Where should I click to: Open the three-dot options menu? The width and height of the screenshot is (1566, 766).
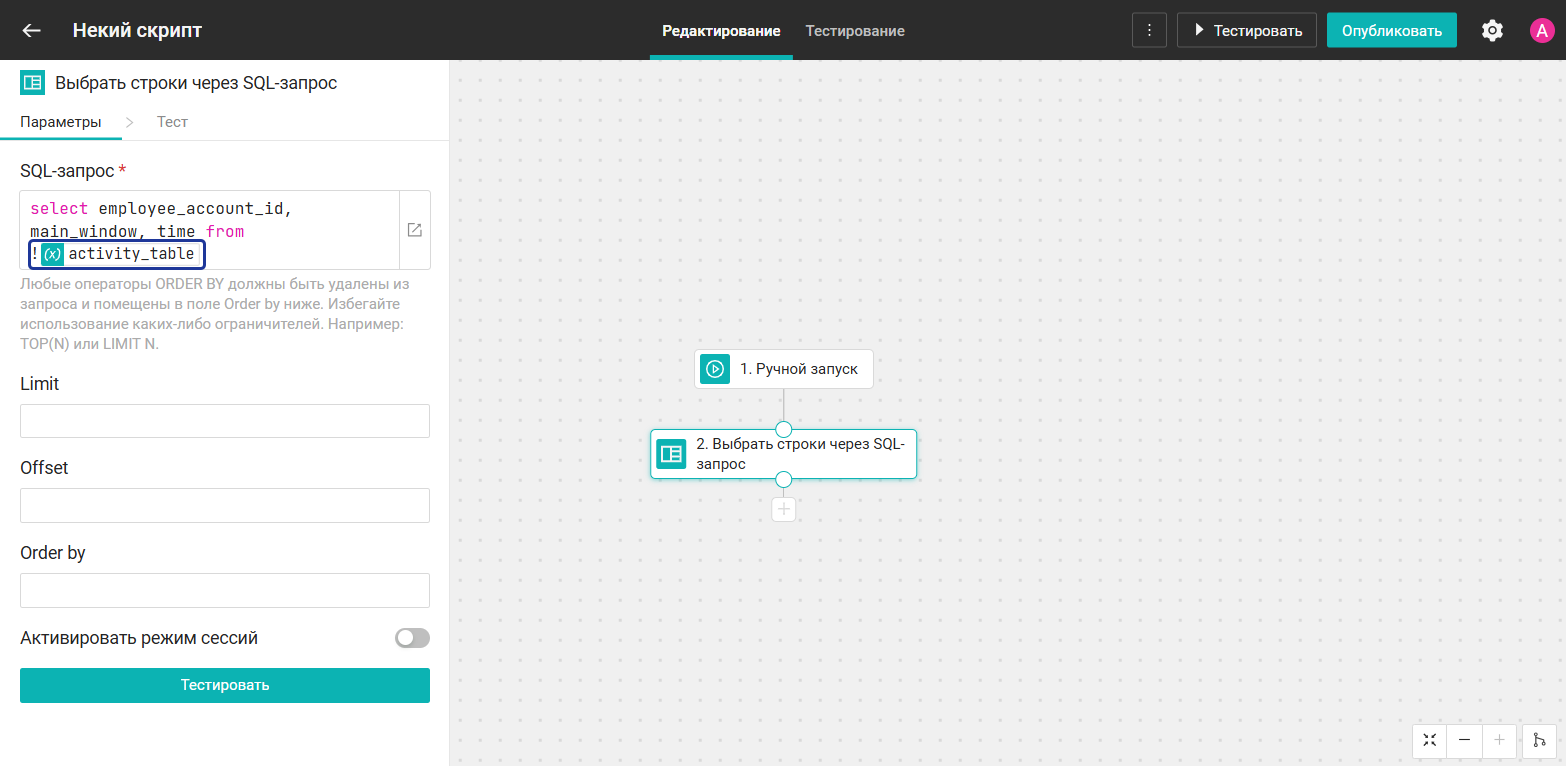tap(1149, 30)
